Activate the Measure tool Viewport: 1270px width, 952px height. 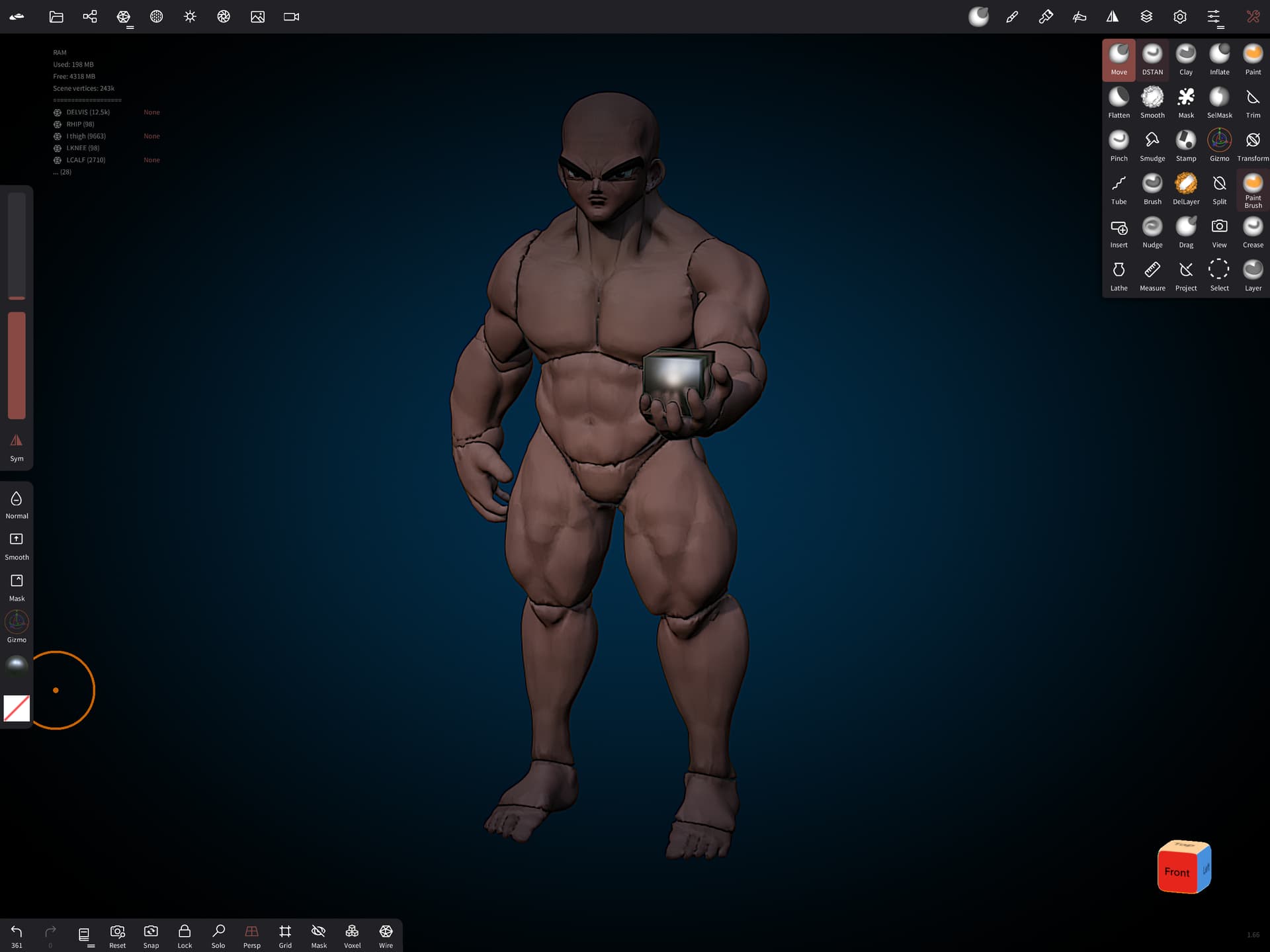[1152, 275]
